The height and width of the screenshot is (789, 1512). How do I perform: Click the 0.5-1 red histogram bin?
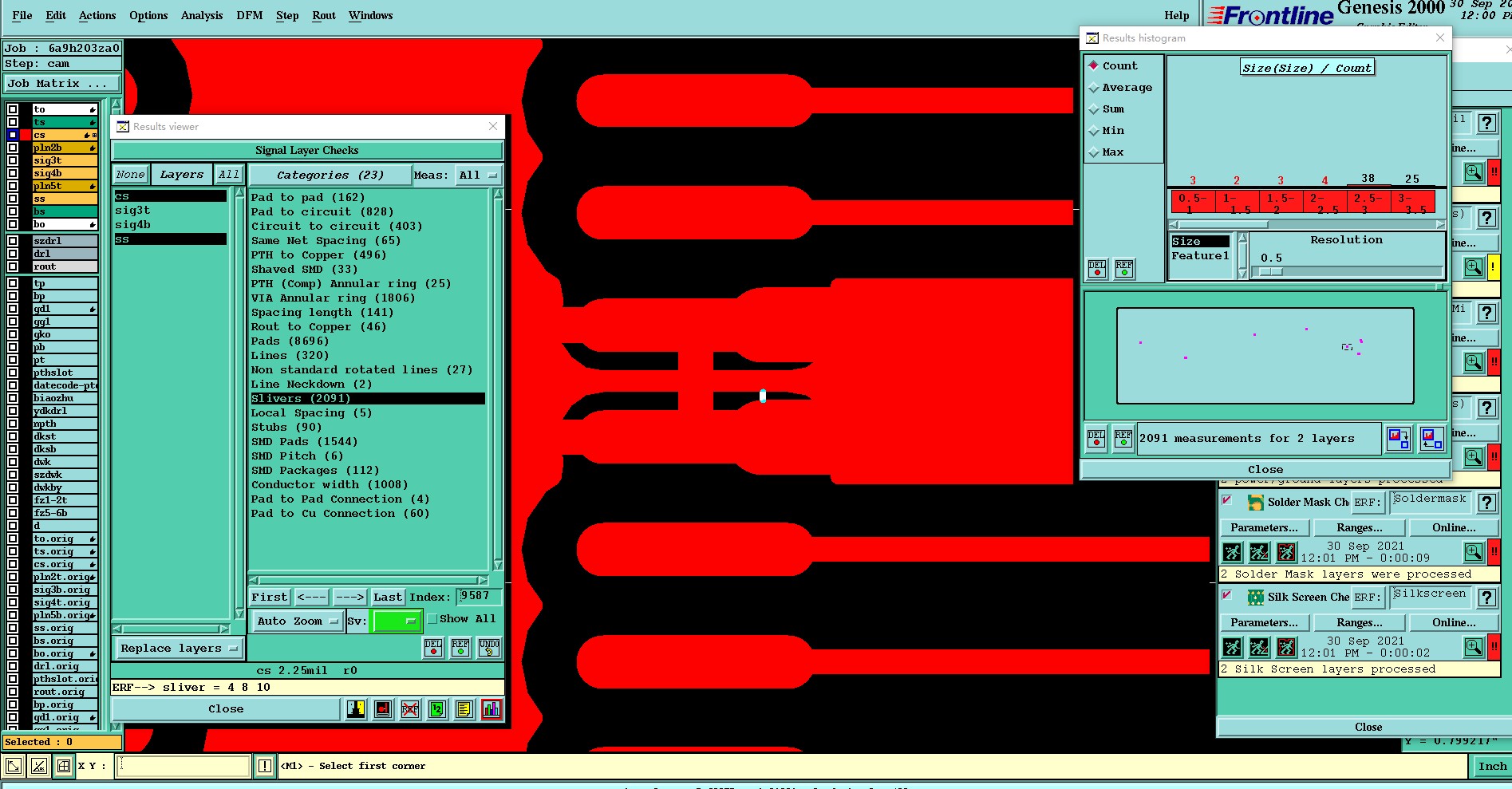pos(1193,203)
